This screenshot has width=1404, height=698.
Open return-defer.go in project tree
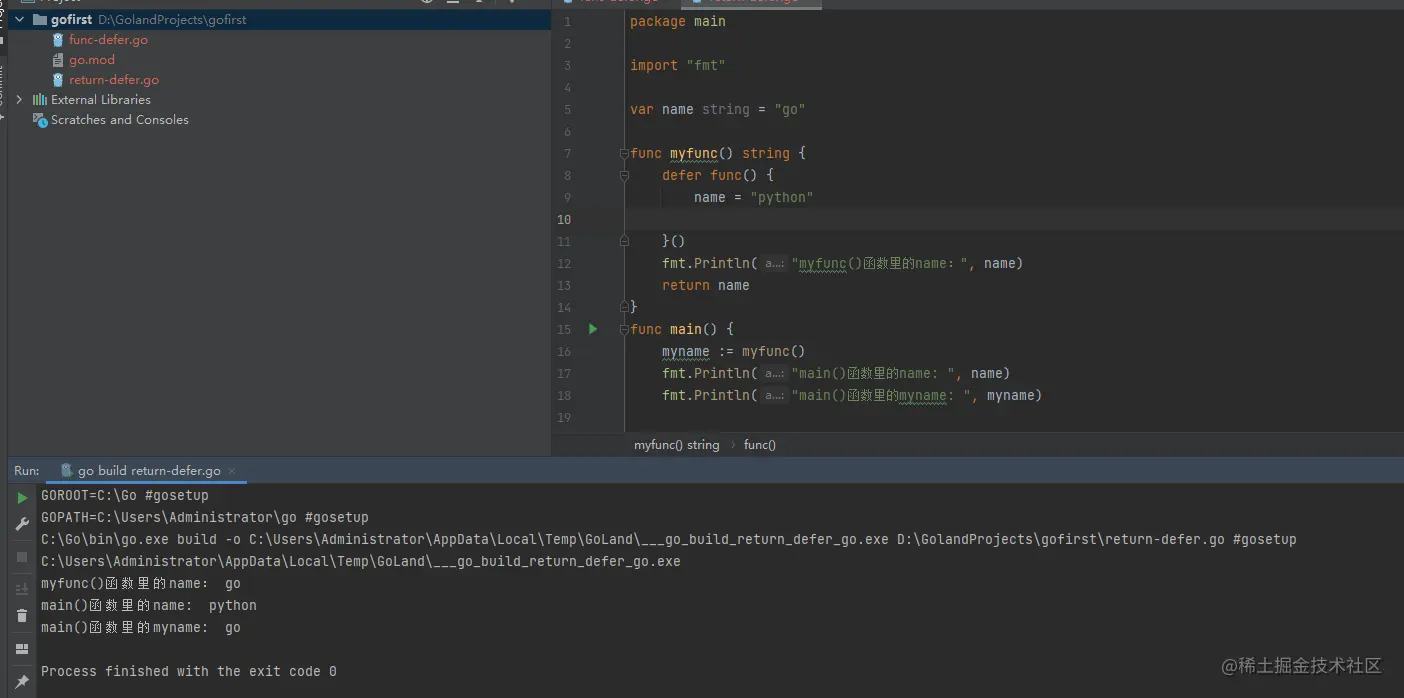click(x=114, y=80)
